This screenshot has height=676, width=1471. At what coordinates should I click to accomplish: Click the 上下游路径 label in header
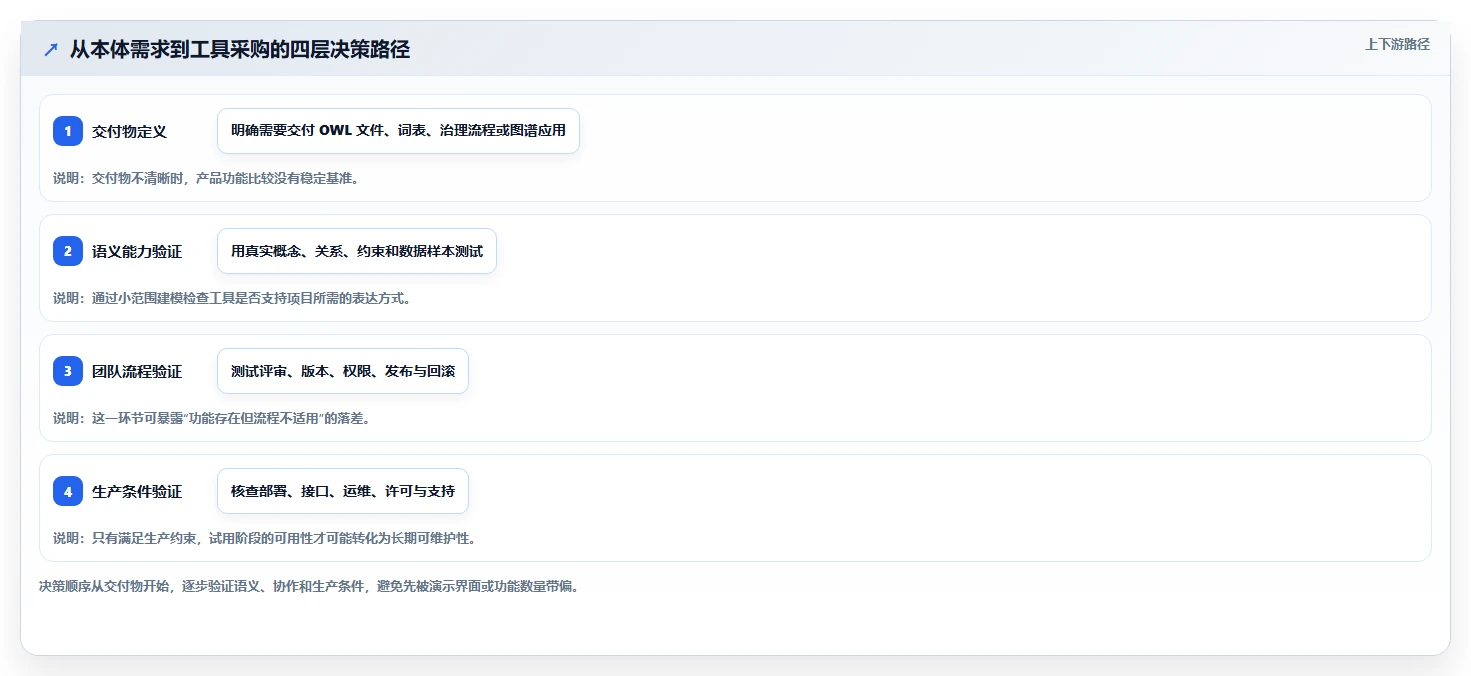click(x=1397, y=44)
